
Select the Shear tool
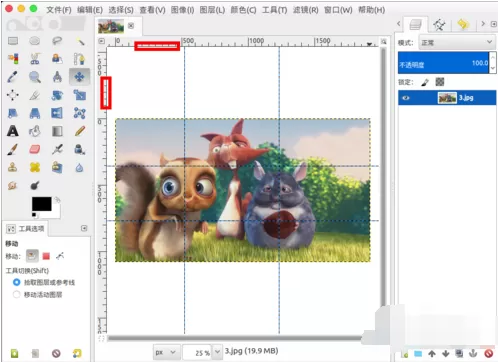13,113
